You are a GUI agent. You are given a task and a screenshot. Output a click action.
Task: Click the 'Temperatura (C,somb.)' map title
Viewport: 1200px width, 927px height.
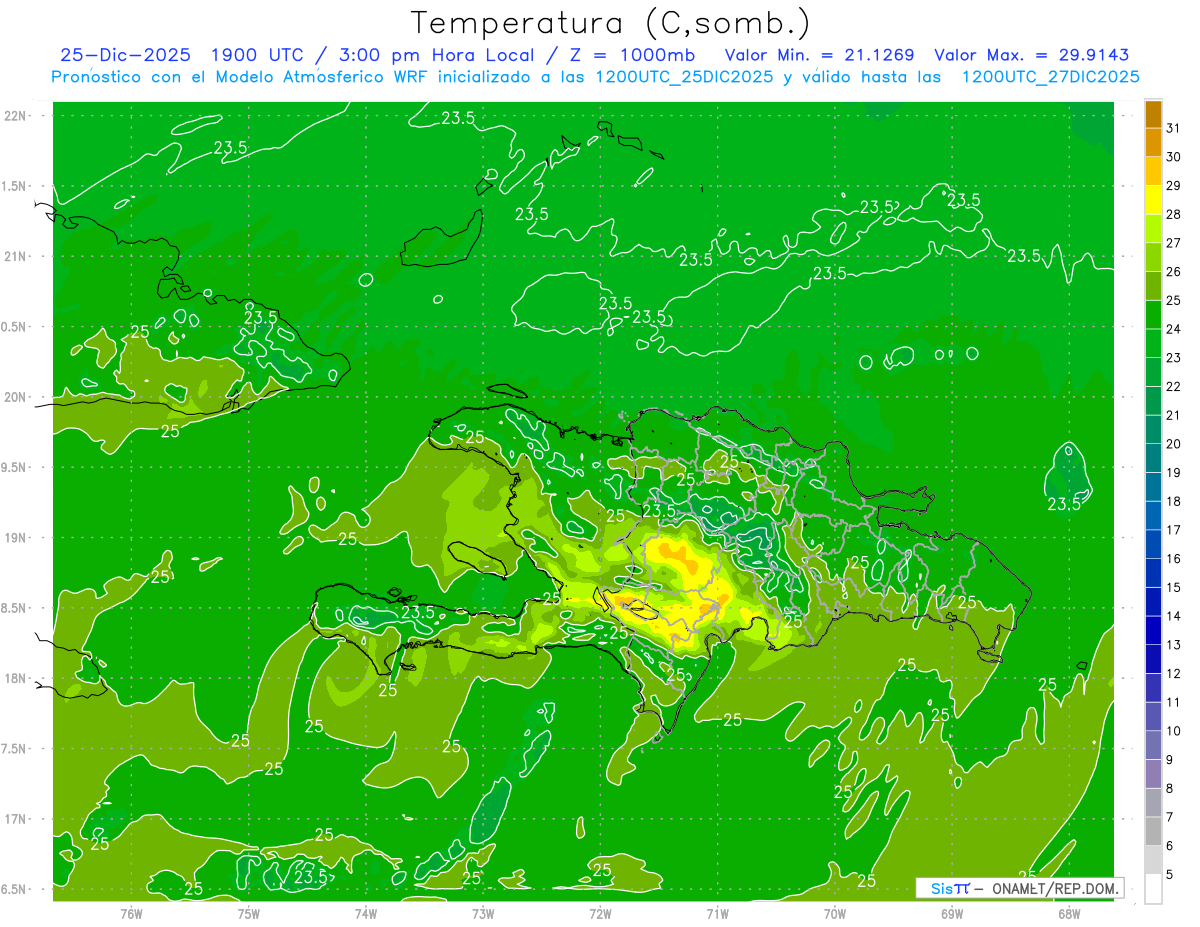[x=611, y=23]
